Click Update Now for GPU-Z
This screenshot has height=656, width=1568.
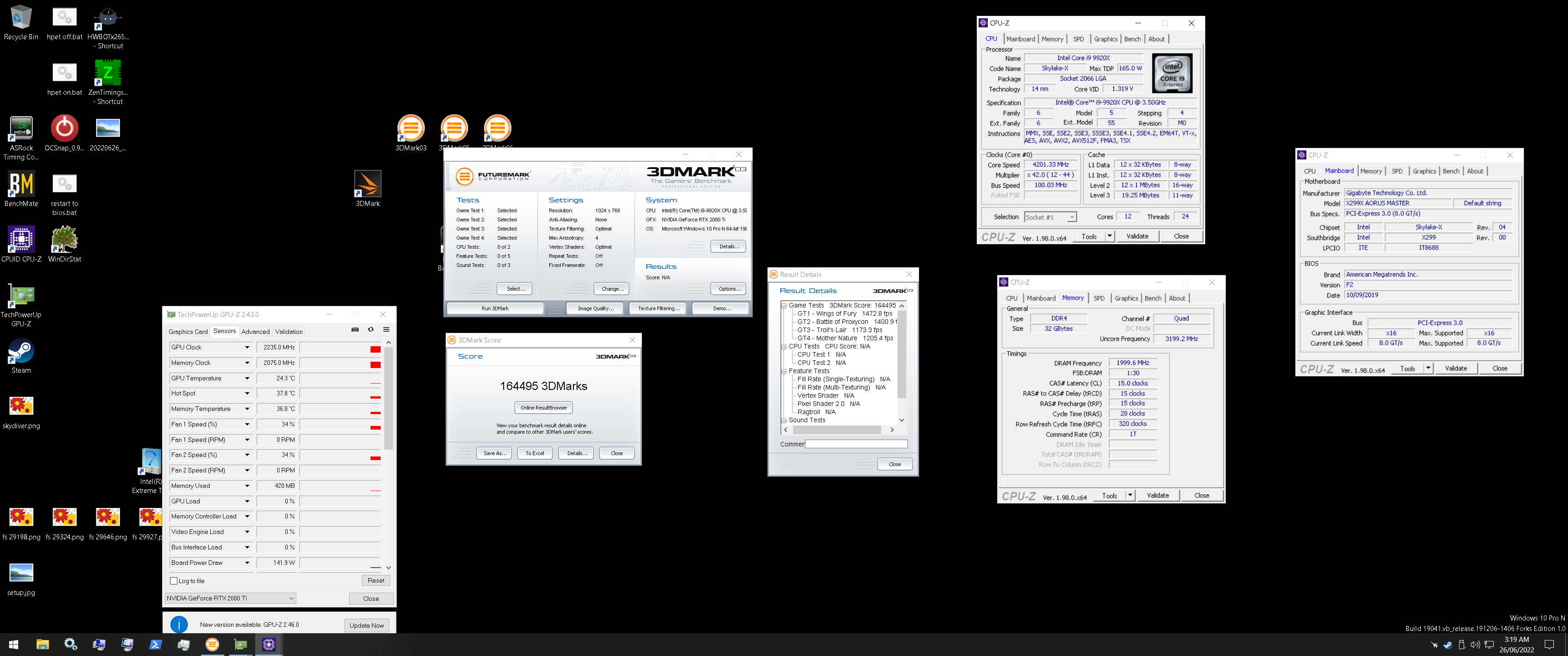pos(366,625)
